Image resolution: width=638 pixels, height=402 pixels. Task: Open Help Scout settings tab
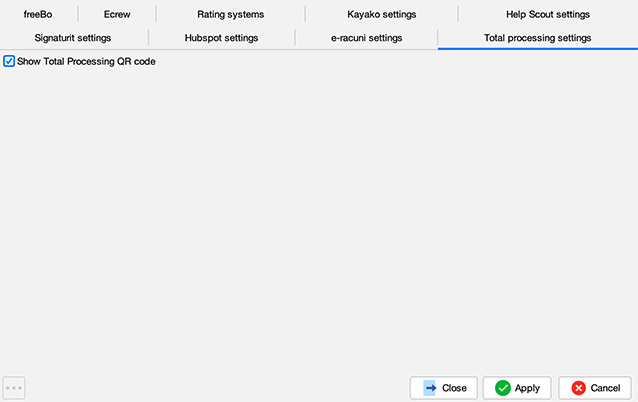click(x=547, y=15)
